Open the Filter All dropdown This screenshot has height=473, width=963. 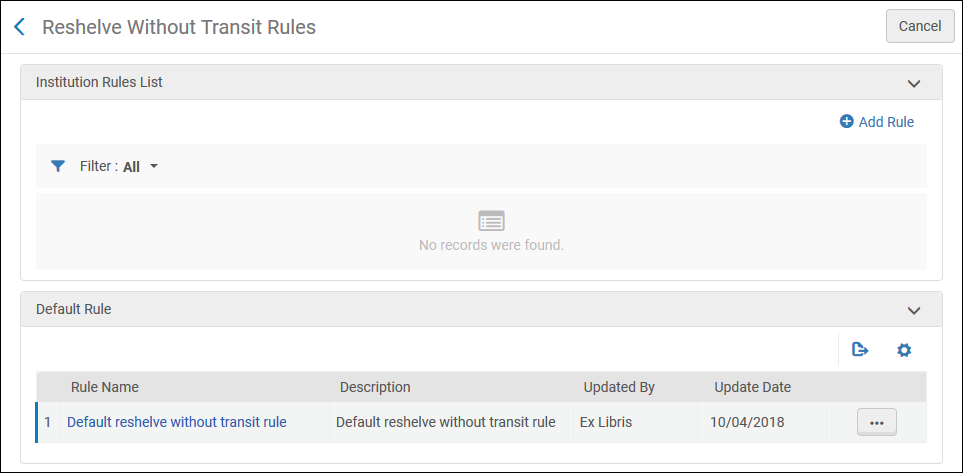tap(140, 167)
